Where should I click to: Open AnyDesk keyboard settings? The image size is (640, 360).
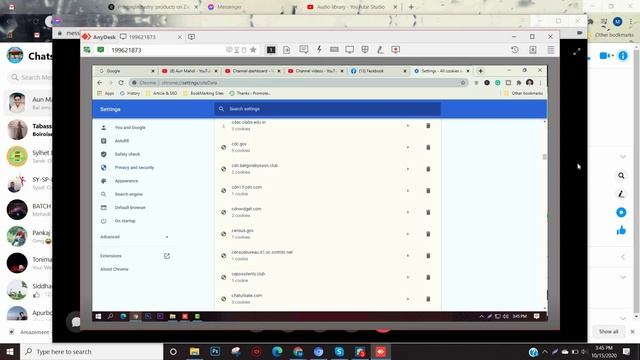click(334, 49)
